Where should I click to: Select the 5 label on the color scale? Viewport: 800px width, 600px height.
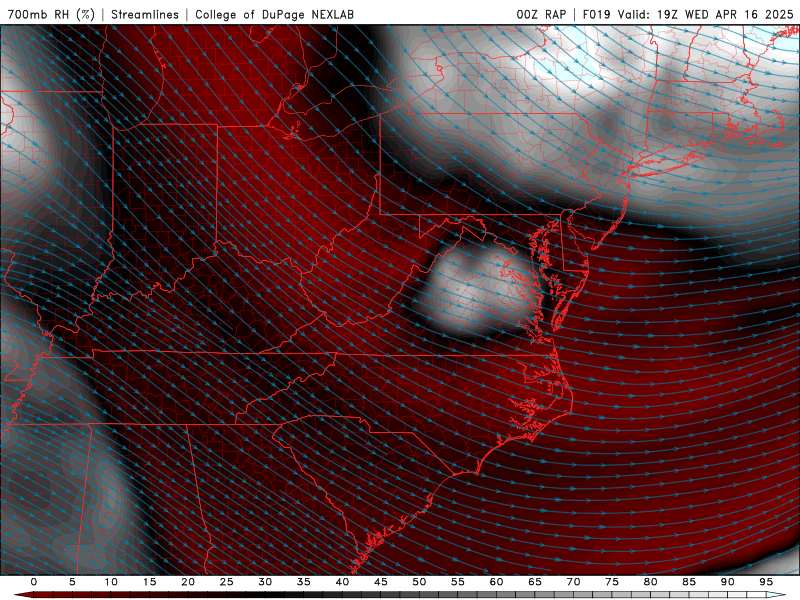point(72,582)
